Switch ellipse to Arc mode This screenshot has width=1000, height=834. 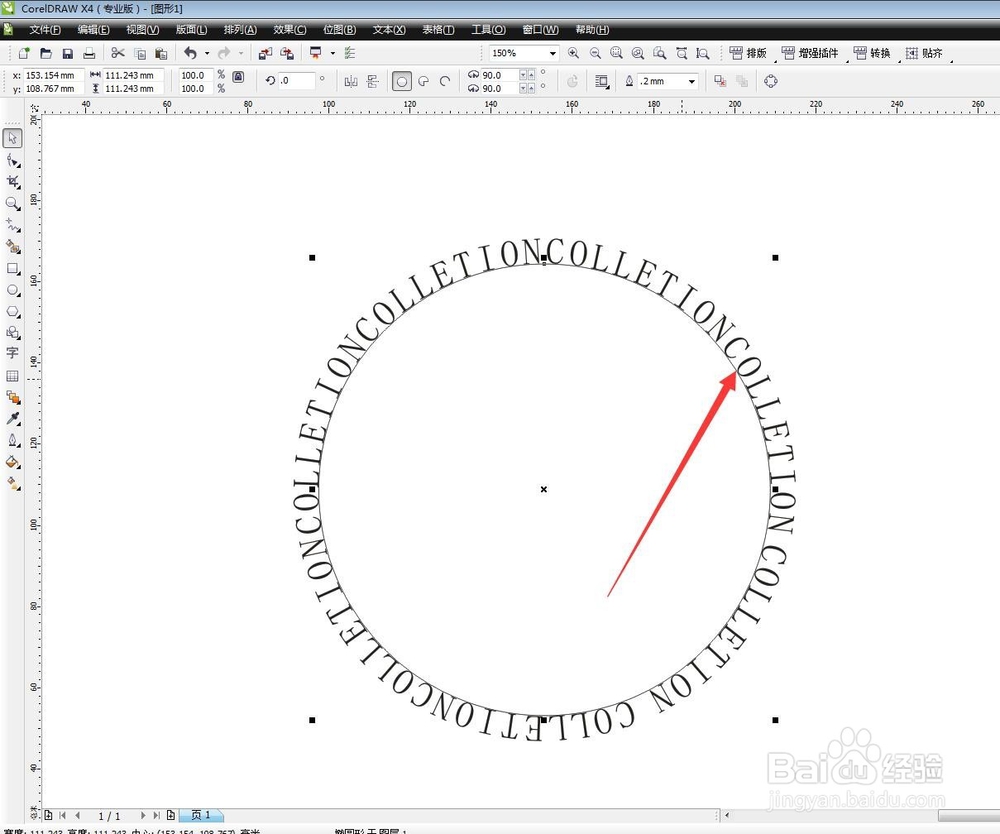click(x=445, y=81)
